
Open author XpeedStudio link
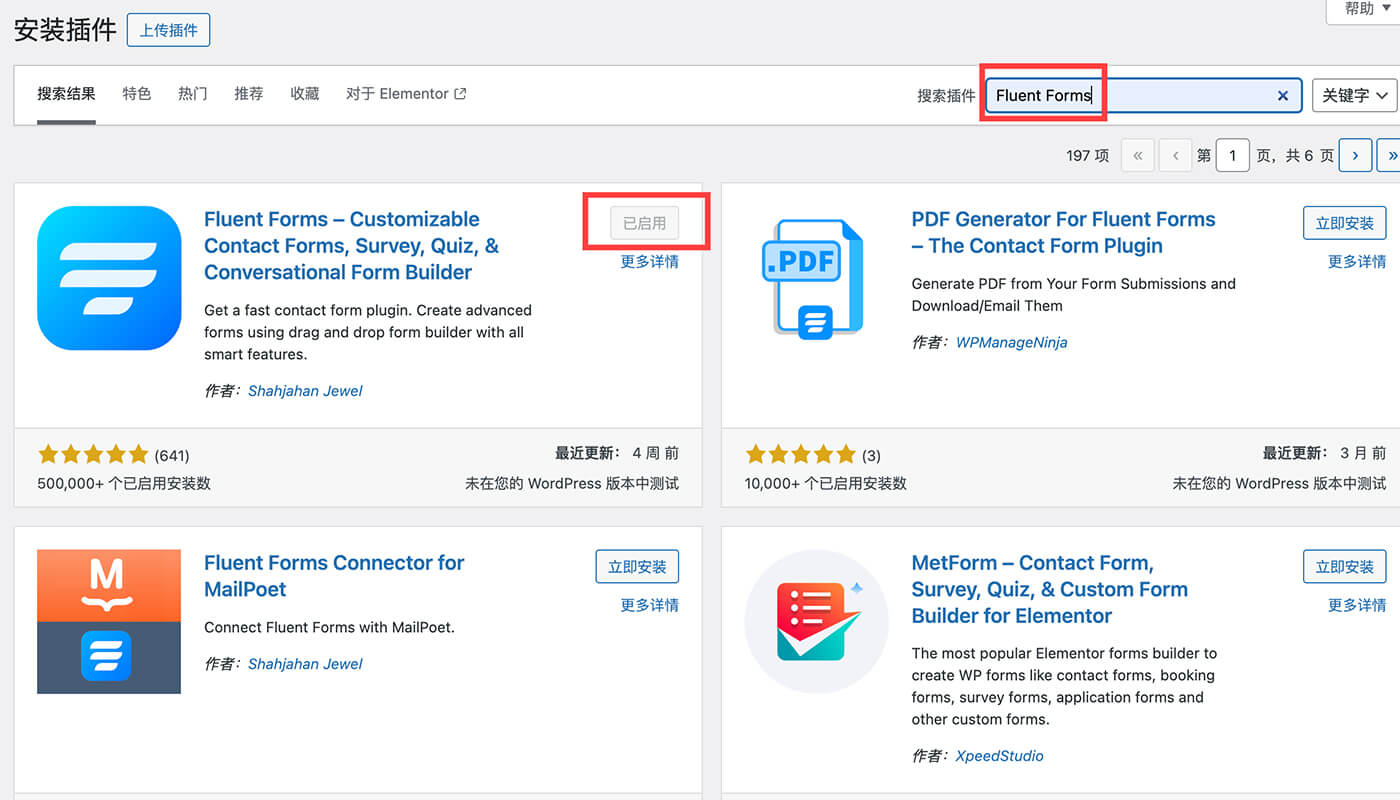[999, 756]
